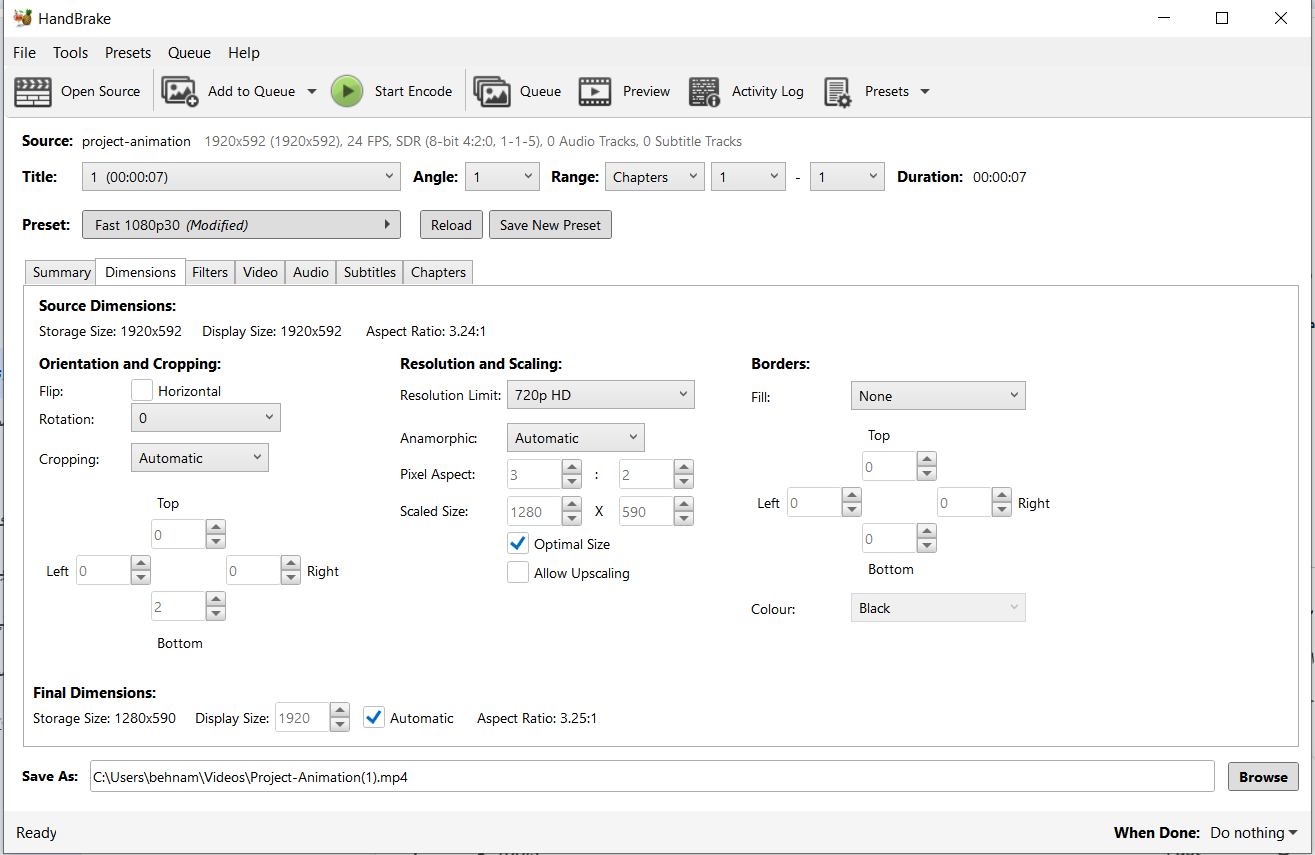Open the Queue menu in menu bar
The image size is (1315, 855).
click(189, 53)
